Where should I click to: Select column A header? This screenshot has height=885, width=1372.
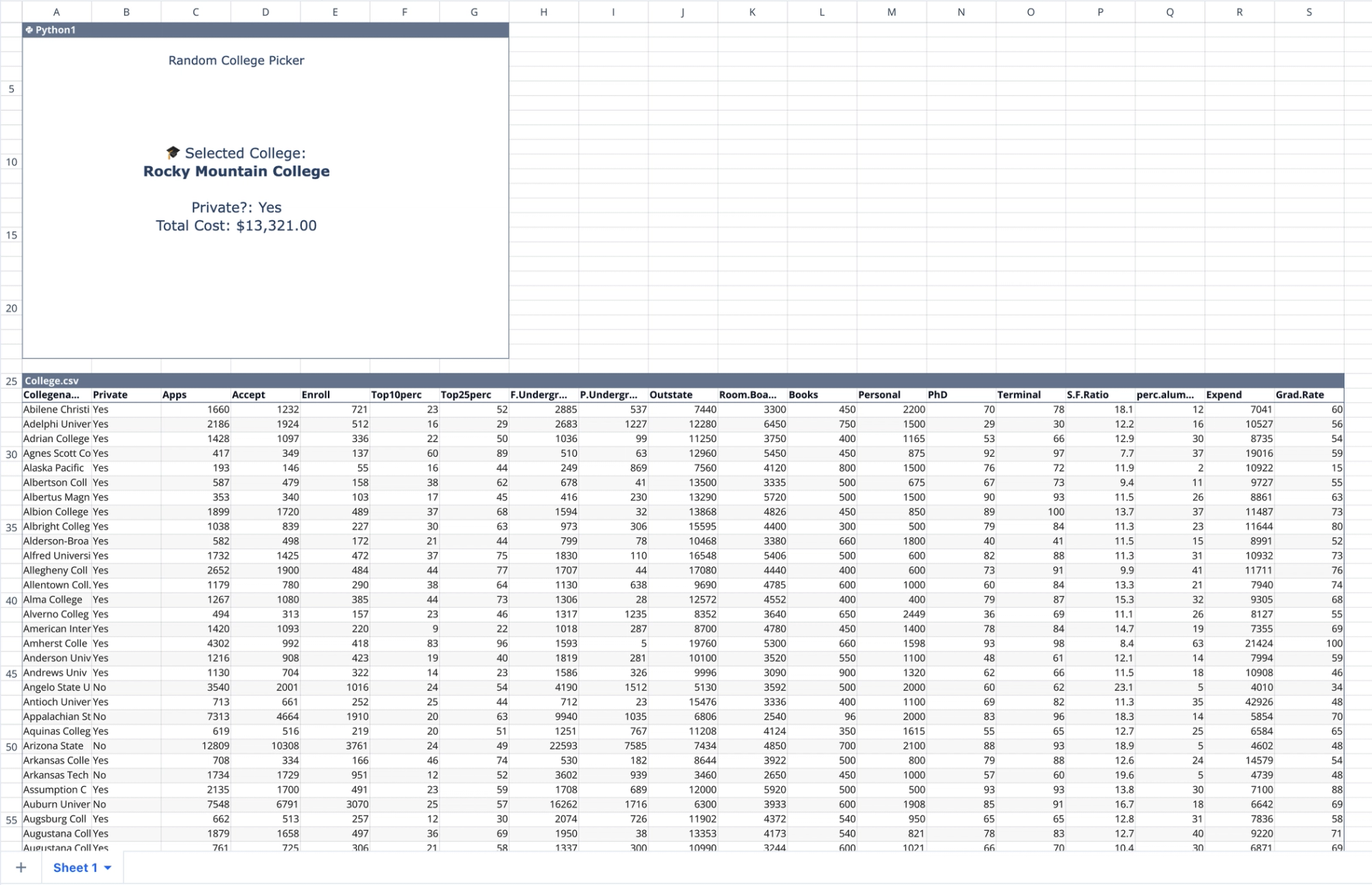pos(56,12)
